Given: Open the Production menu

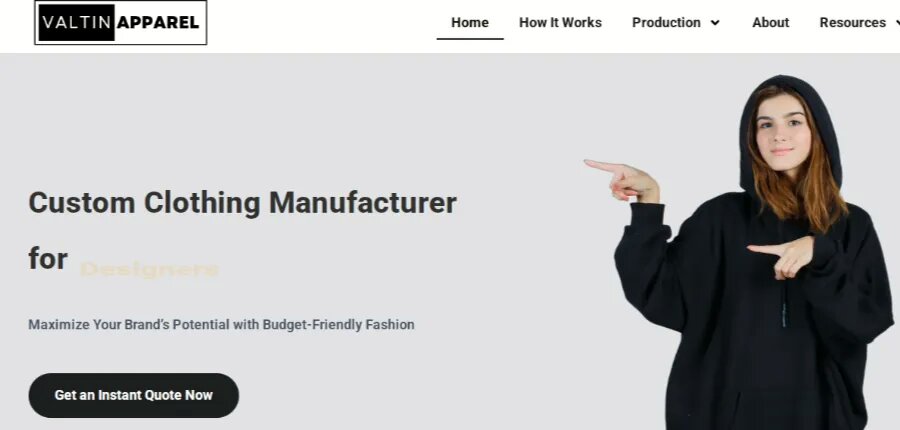Looking at the screenshot, I should pyautogui.click(x=666, y=22).
